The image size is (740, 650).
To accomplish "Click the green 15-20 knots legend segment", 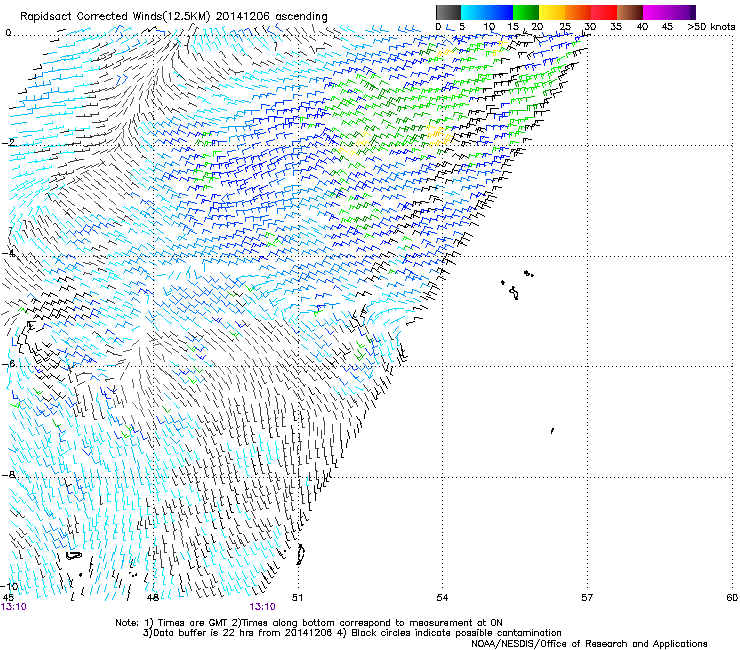I will pyautogui.click(x=526, y=12).
